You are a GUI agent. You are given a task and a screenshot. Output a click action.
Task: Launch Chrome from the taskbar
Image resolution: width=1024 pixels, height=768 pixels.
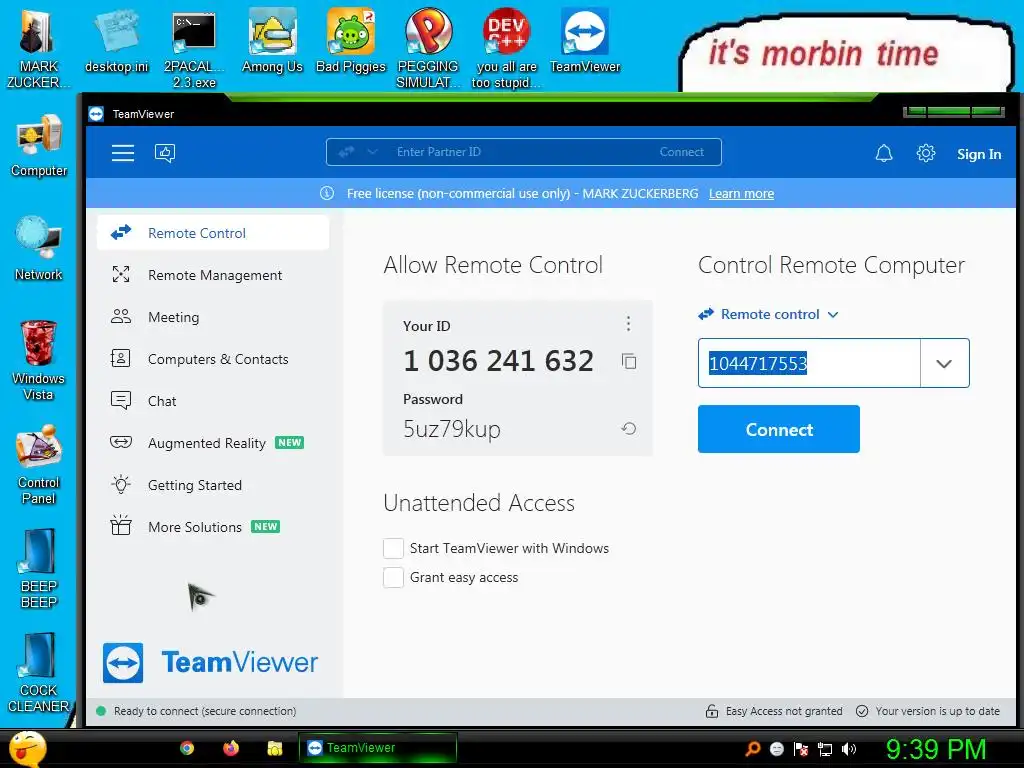187,748
